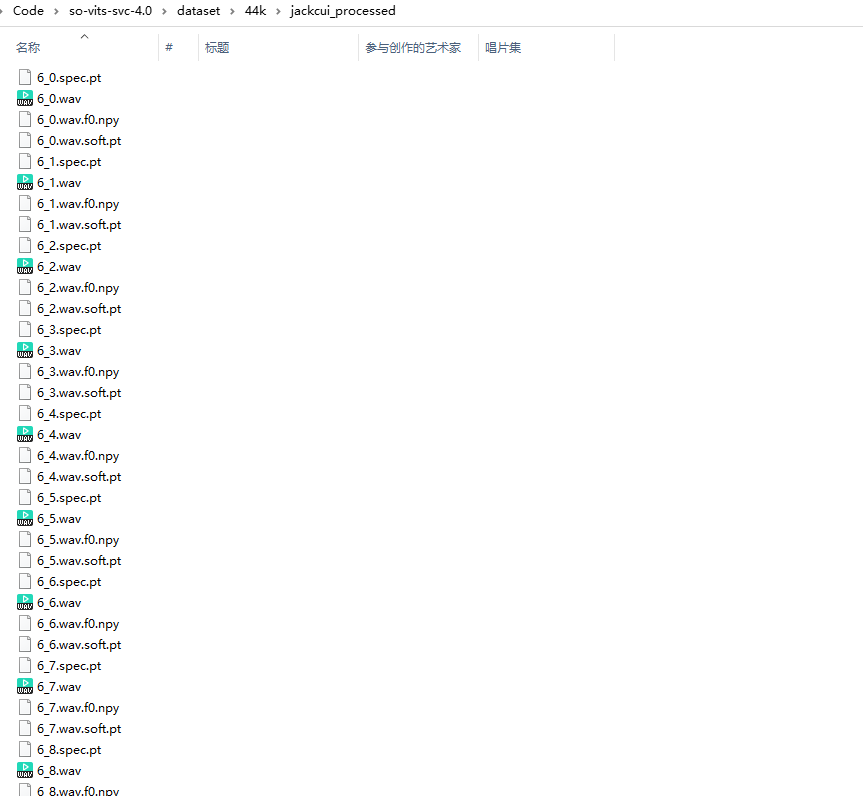Go to 44k folder in address bar
The height and width of the screenshot is (800, 863).
(x=255, y=11)
